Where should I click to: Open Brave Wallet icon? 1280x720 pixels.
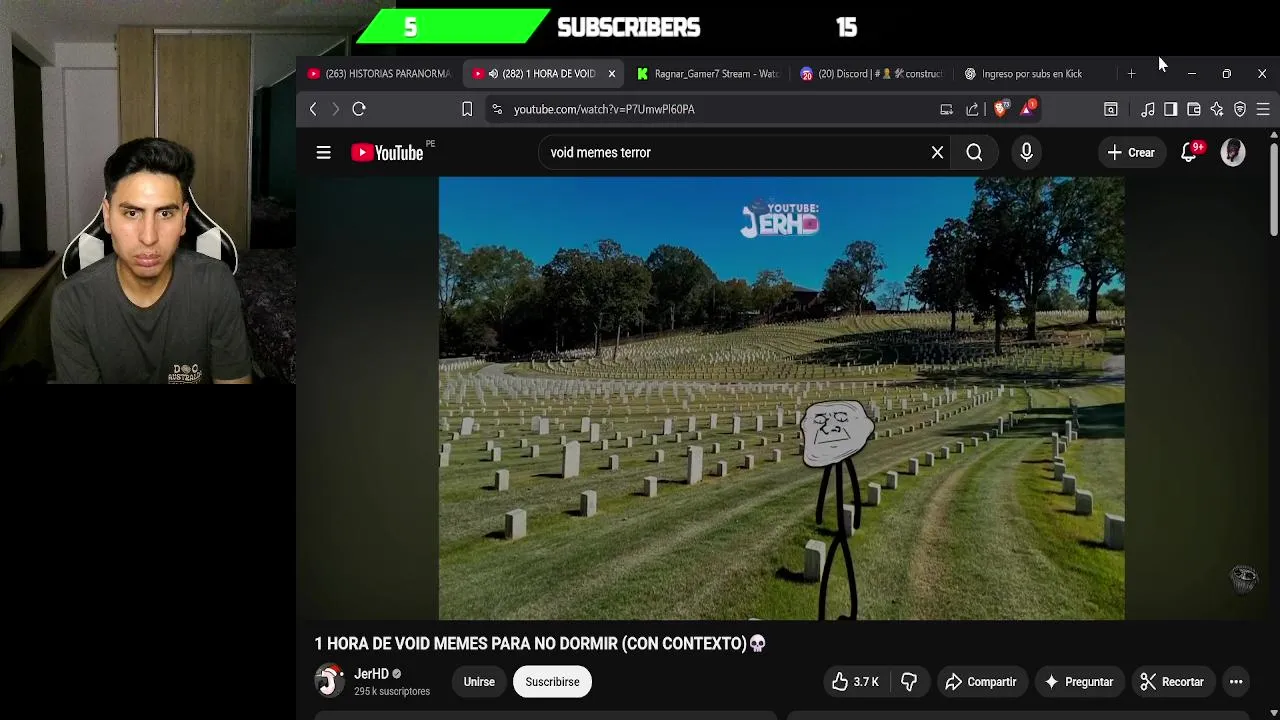pyautogui.click(x=1193, y=109)
